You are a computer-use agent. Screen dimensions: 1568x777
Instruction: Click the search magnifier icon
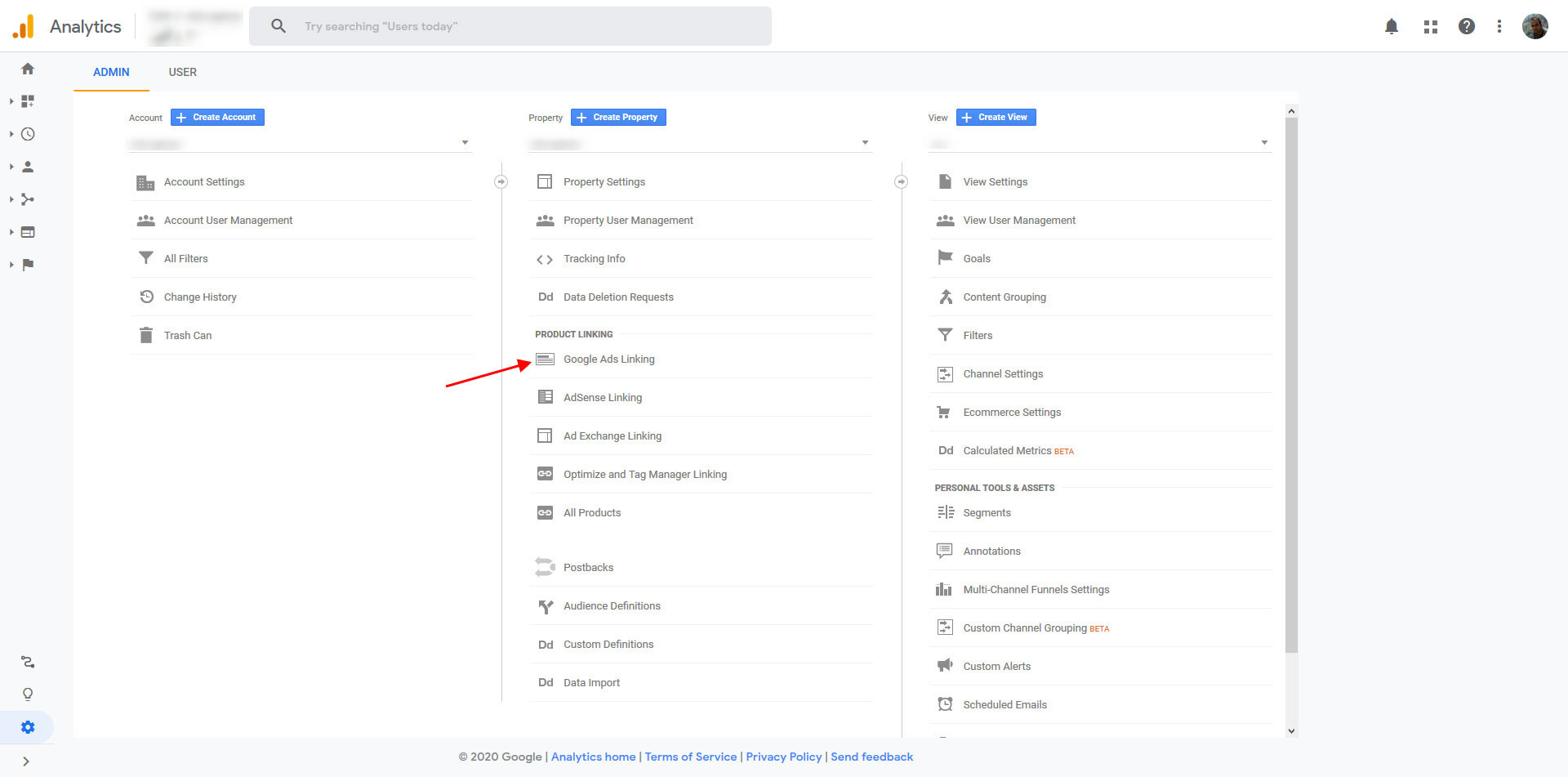tap(278, 26)
